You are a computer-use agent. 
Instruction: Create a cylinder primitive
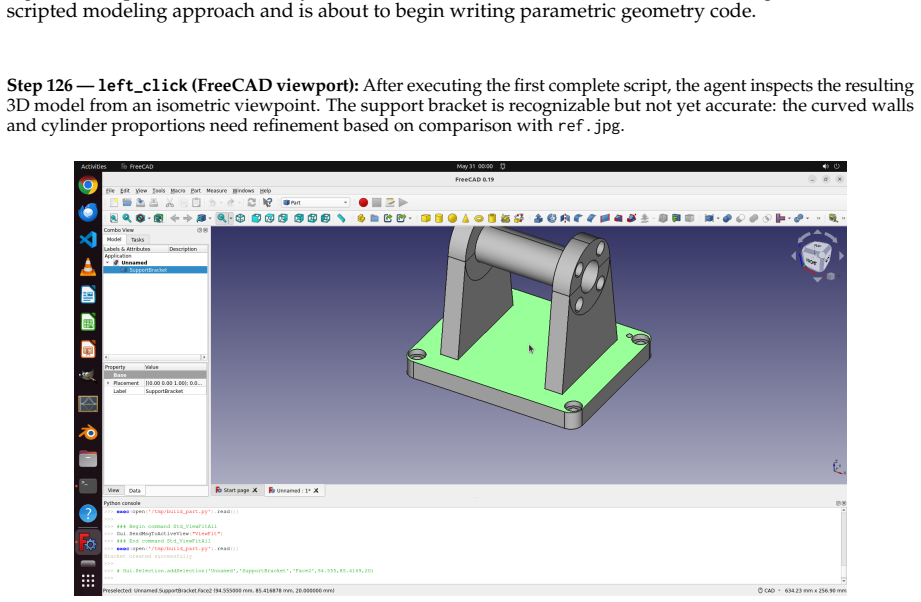click(439, 218)
